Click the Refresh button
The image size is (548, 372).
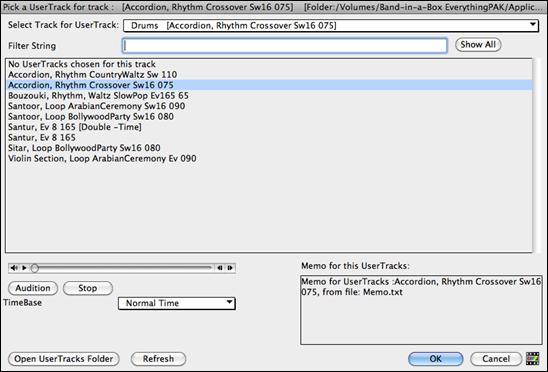[158, 359]
